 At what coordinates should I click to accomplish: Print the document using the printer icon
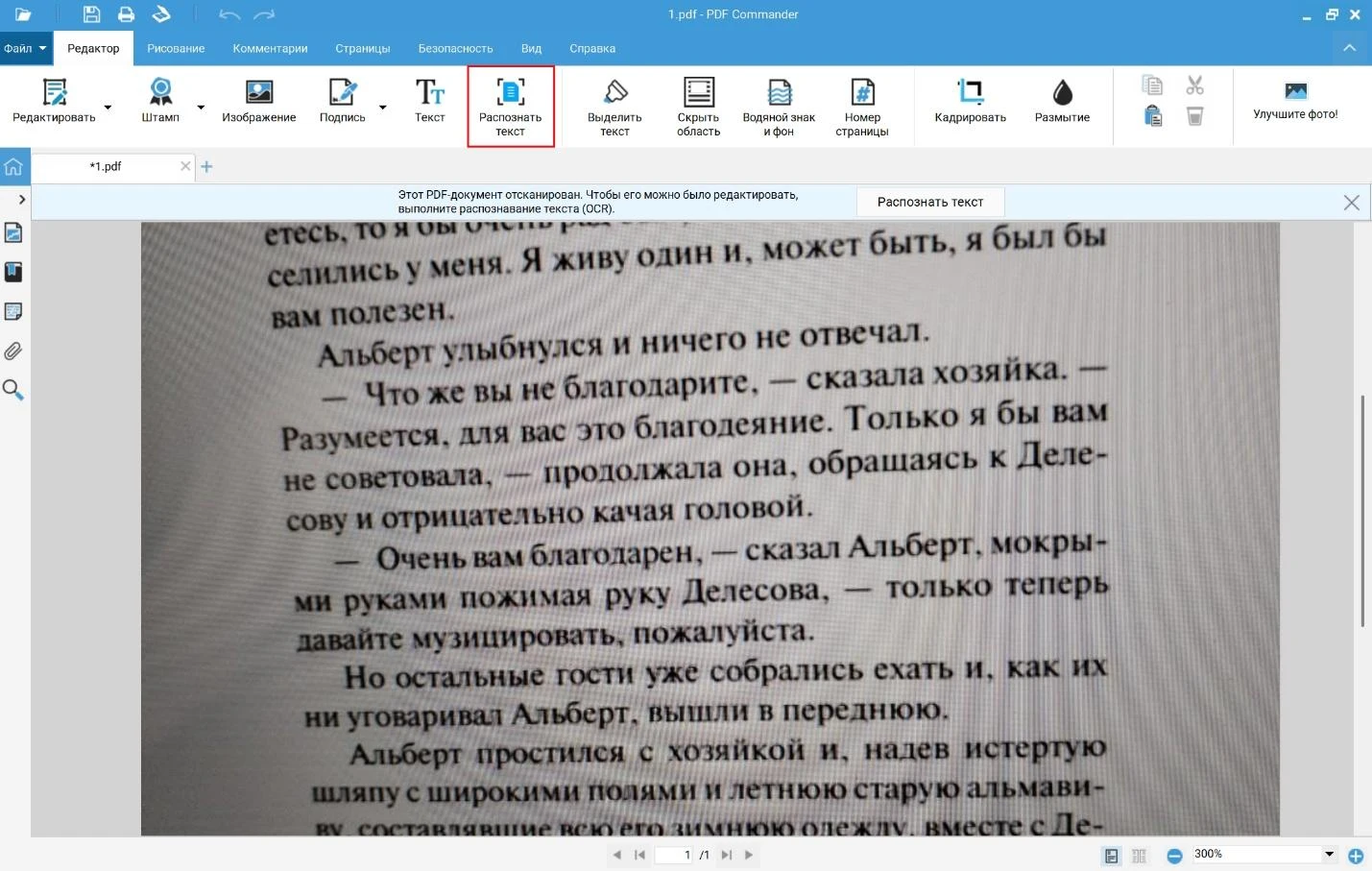(126, 14)
